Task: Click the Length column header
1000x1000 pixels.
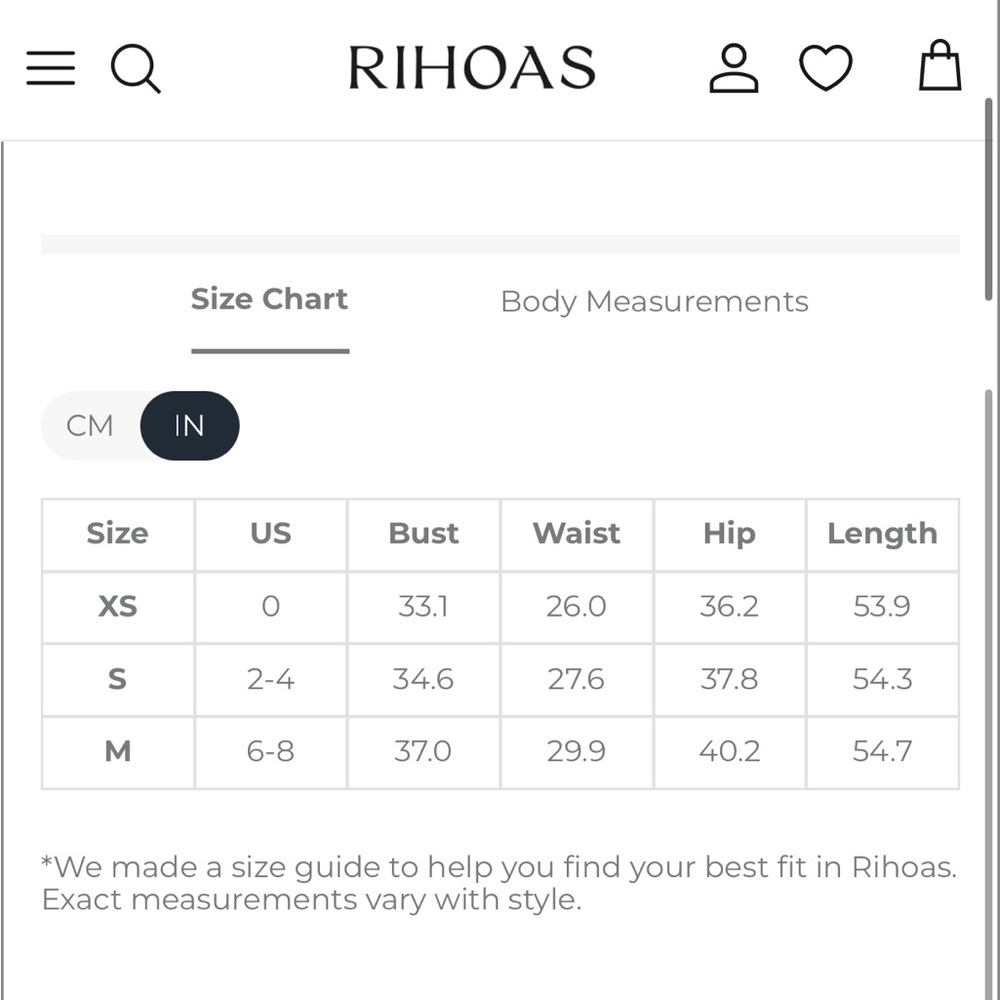Action: pos(883,534)
